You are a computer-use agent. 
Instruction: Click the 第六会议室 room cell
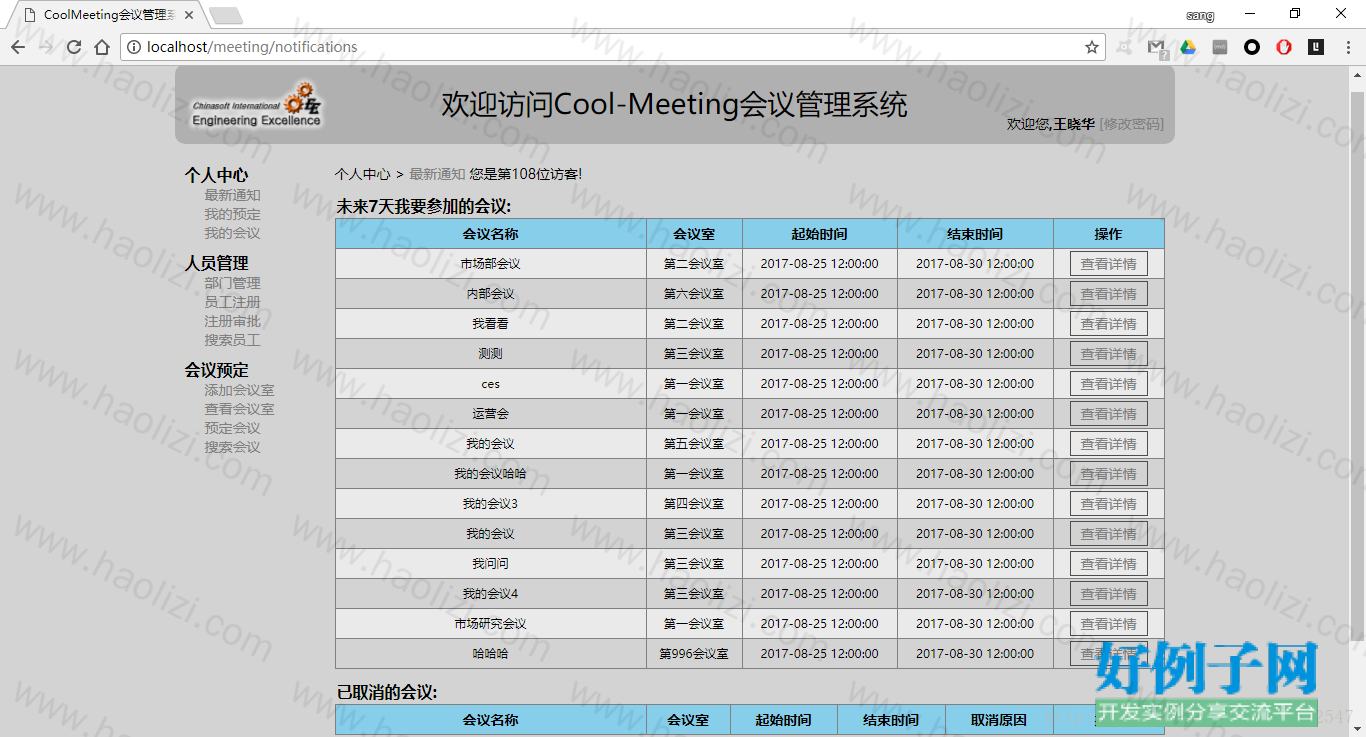coord(694,294)
